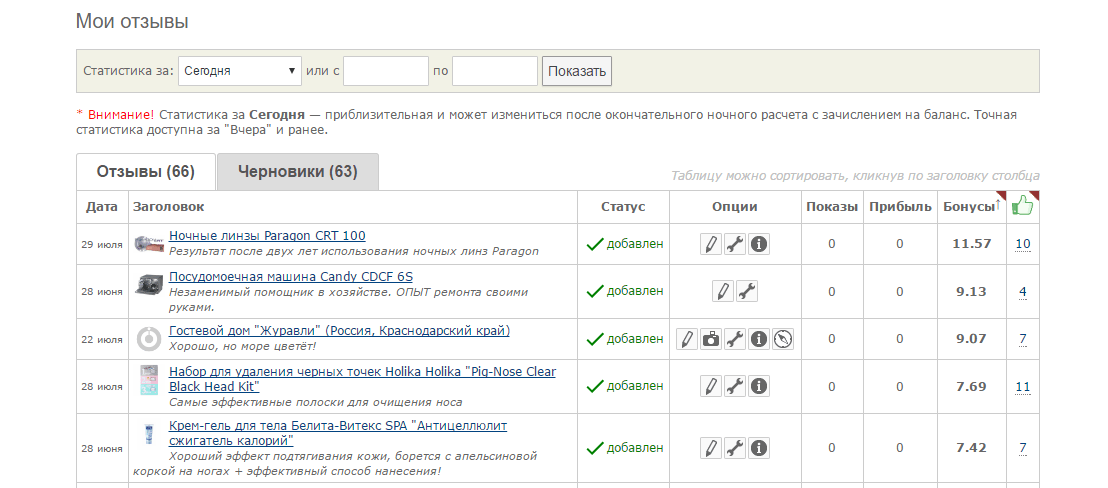Sort the table by the Бонусы column
This screenshot has height=488, width=1108.
[x=970, y=207]
